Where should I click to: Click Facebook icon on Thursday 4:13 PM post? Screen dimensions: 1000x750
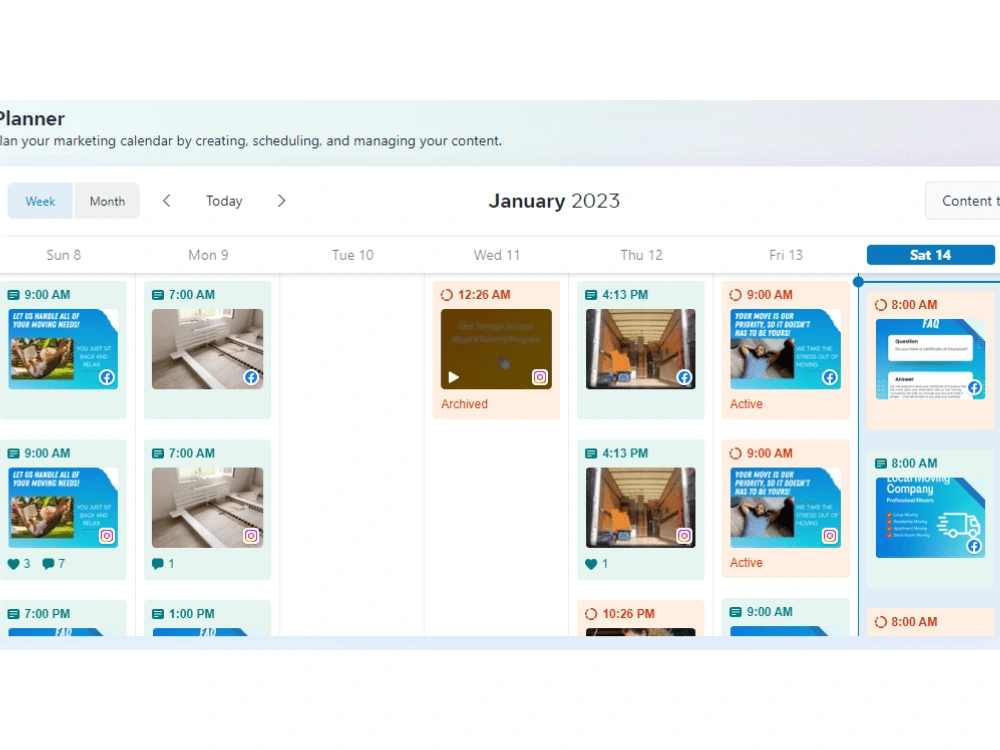(x=684, y=378)
